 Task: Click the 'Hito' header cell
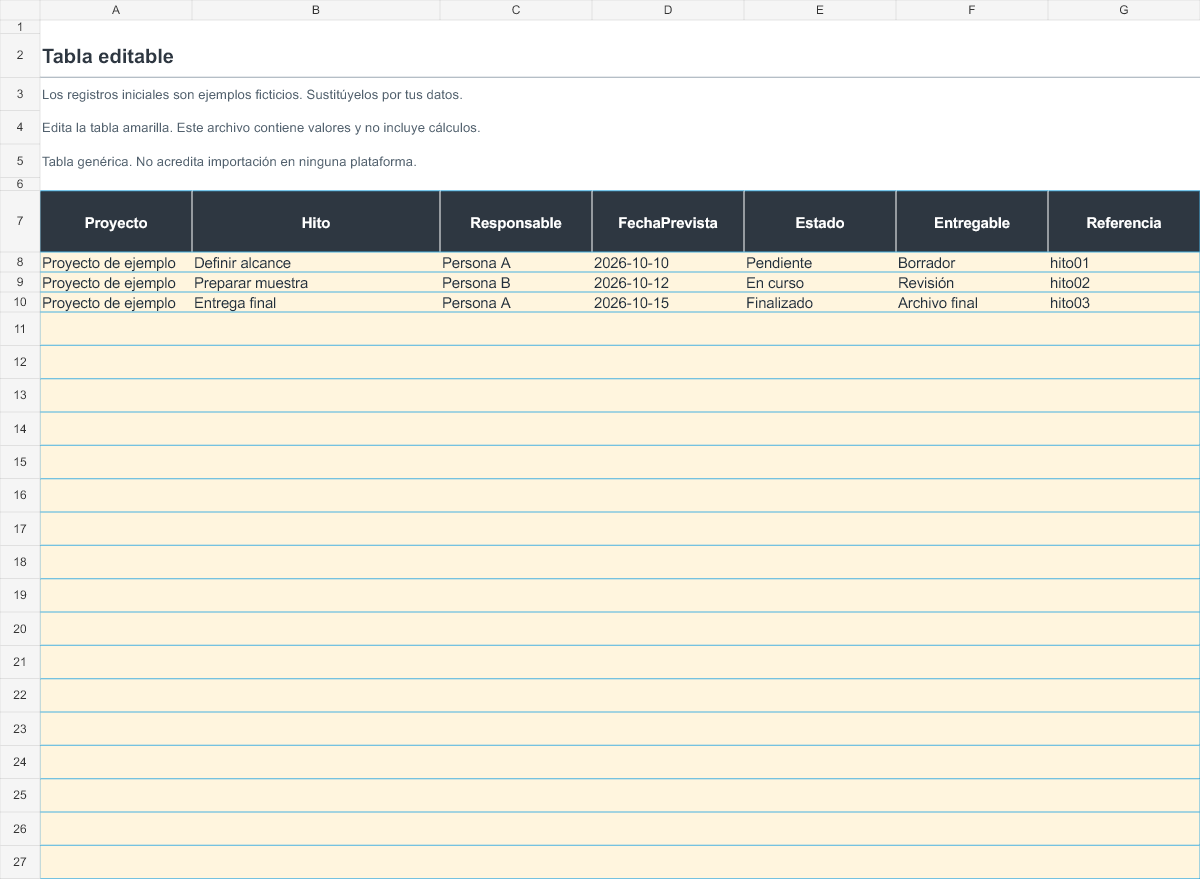click(316, 222)
